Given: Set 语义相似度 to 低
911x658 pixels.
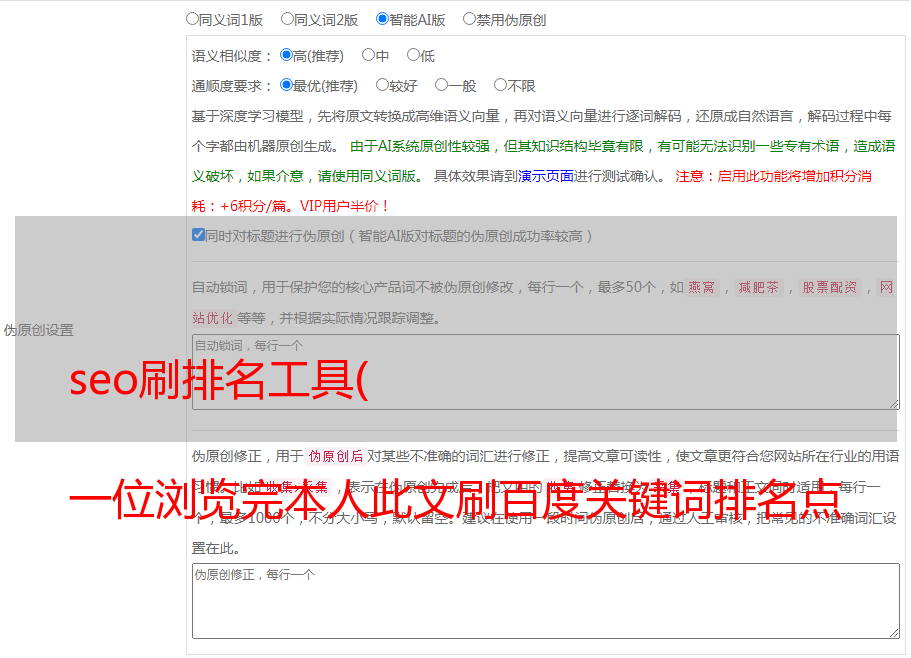Looking at the screenshot, I should (413, 55).
